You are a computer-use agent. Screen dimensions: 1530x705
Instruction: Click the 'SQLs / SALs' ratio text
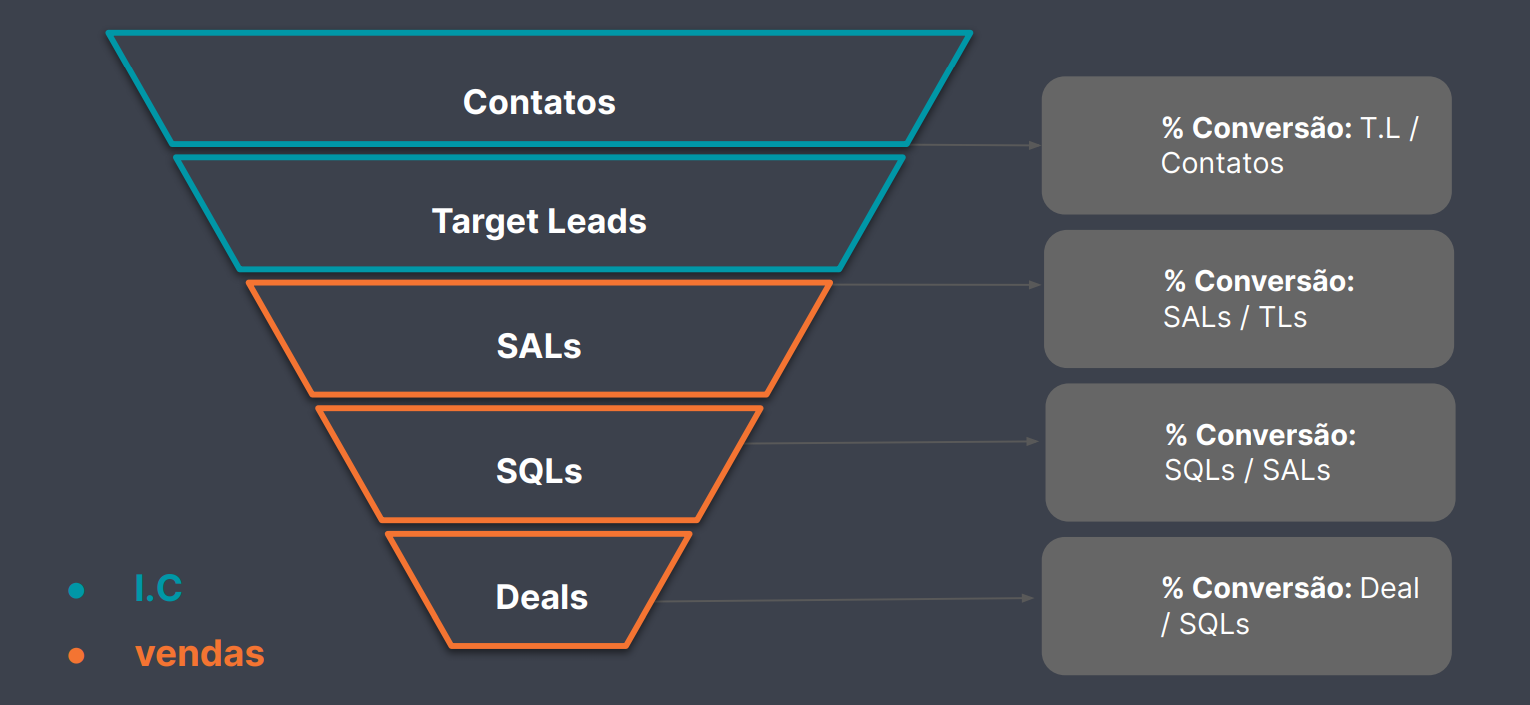click(1247, 470)
